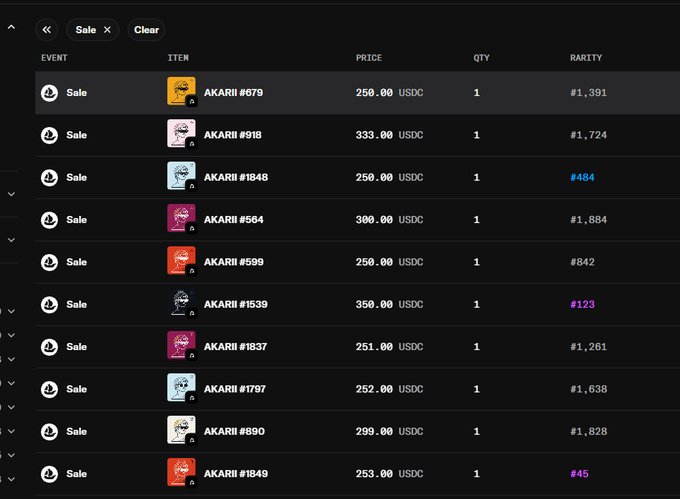
Task: Click the ITEM column header
Action: [x=178, y=58]
